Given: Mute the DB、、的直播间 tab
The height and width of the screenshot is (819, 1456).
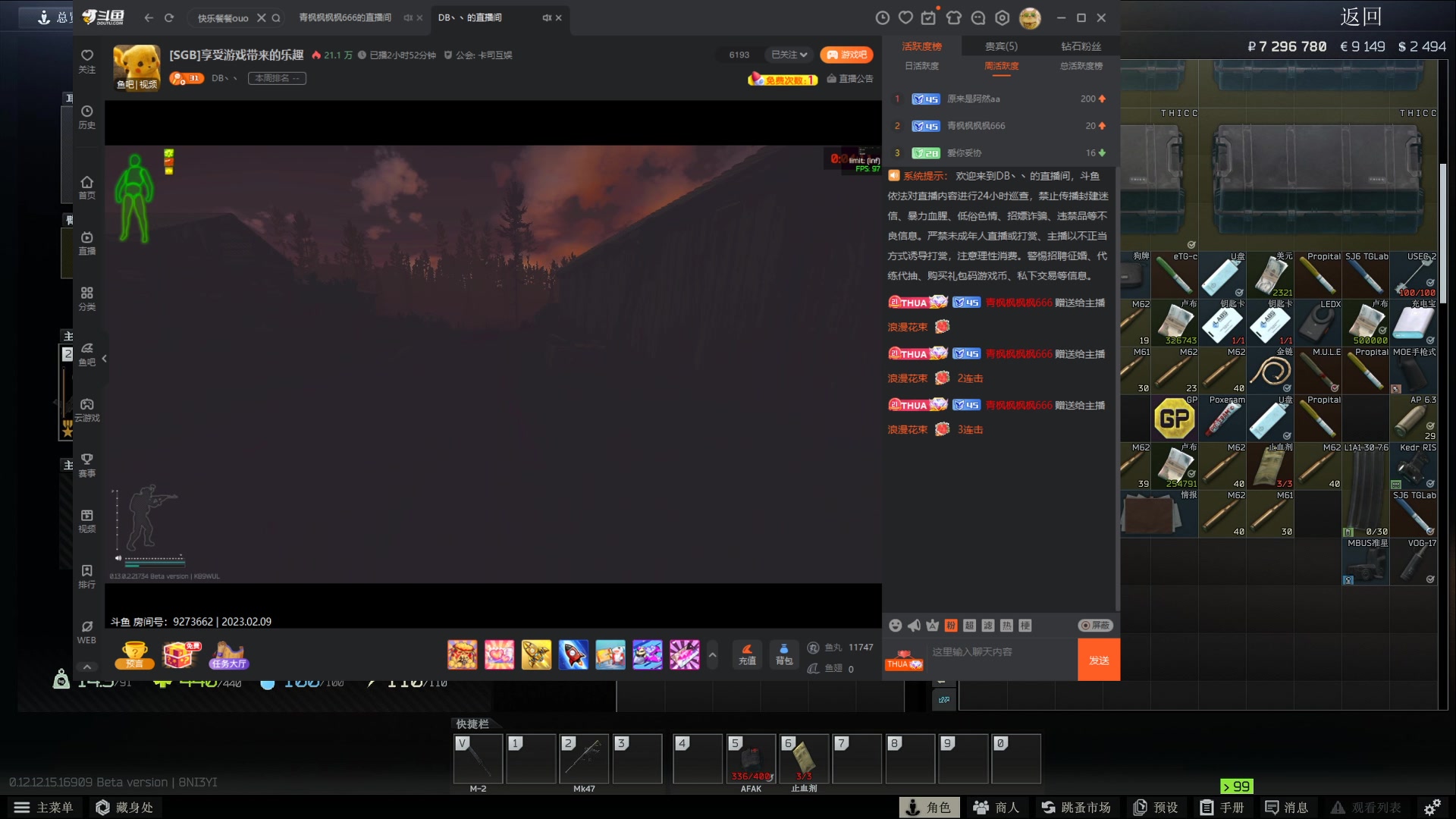Looking at the screenshot, I should pos(547,17).
